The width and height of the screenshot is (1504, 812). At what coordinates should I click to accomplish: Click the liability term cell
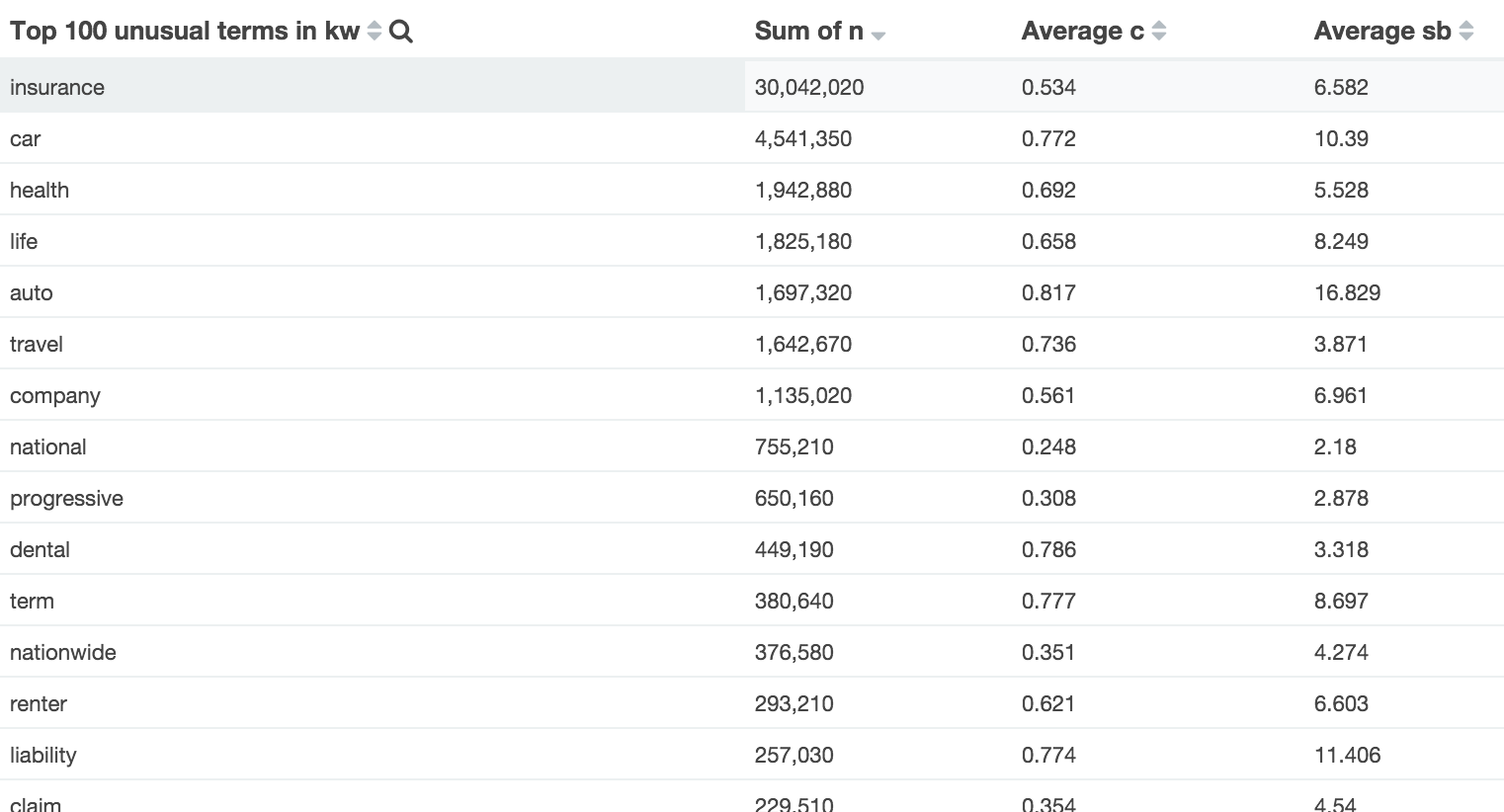pyautogui.click(x=43, y=755)
